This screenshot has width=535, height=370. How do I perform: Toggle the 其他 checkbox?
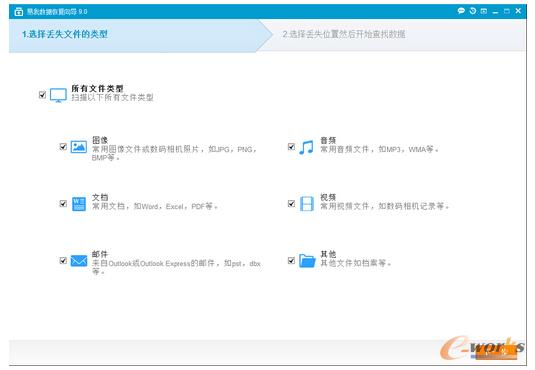[x=291, y=261]
